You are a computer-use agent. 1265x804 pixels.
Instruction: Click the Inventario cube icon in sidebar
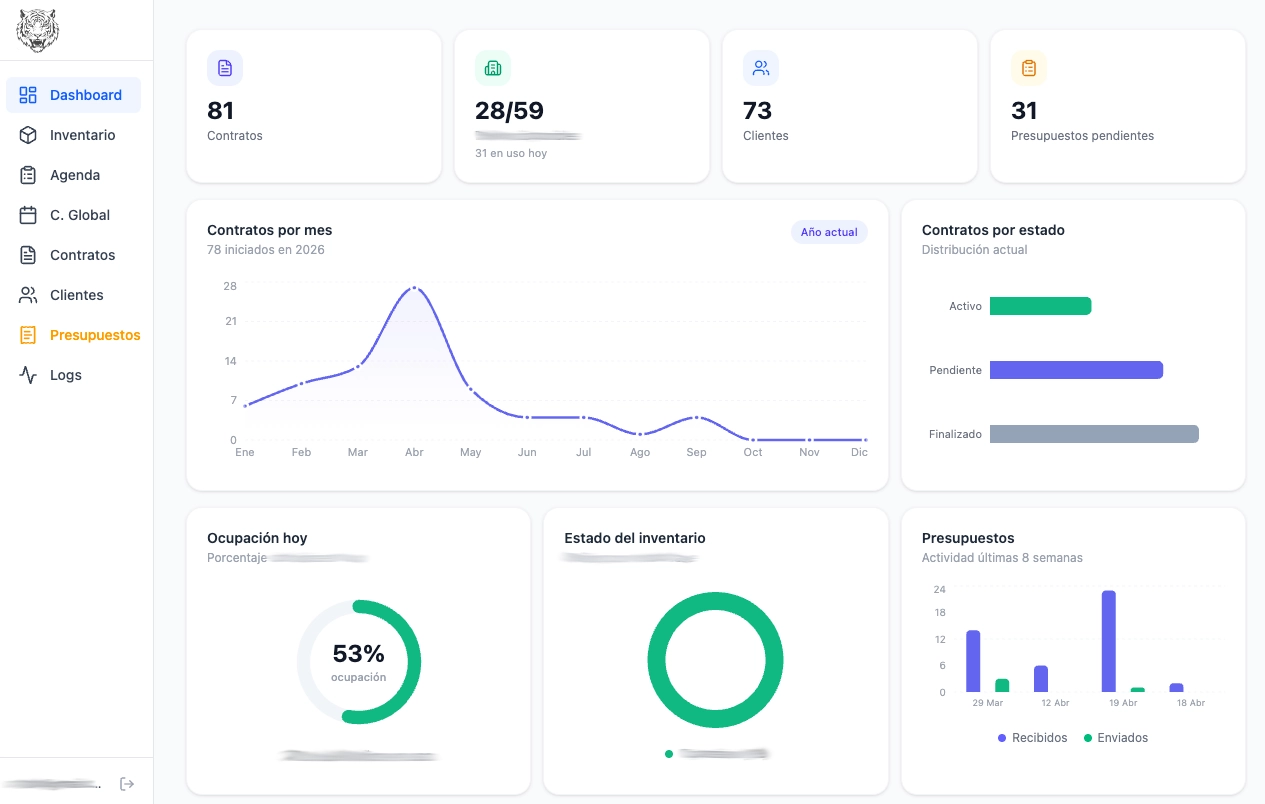(x=28, y=135)
